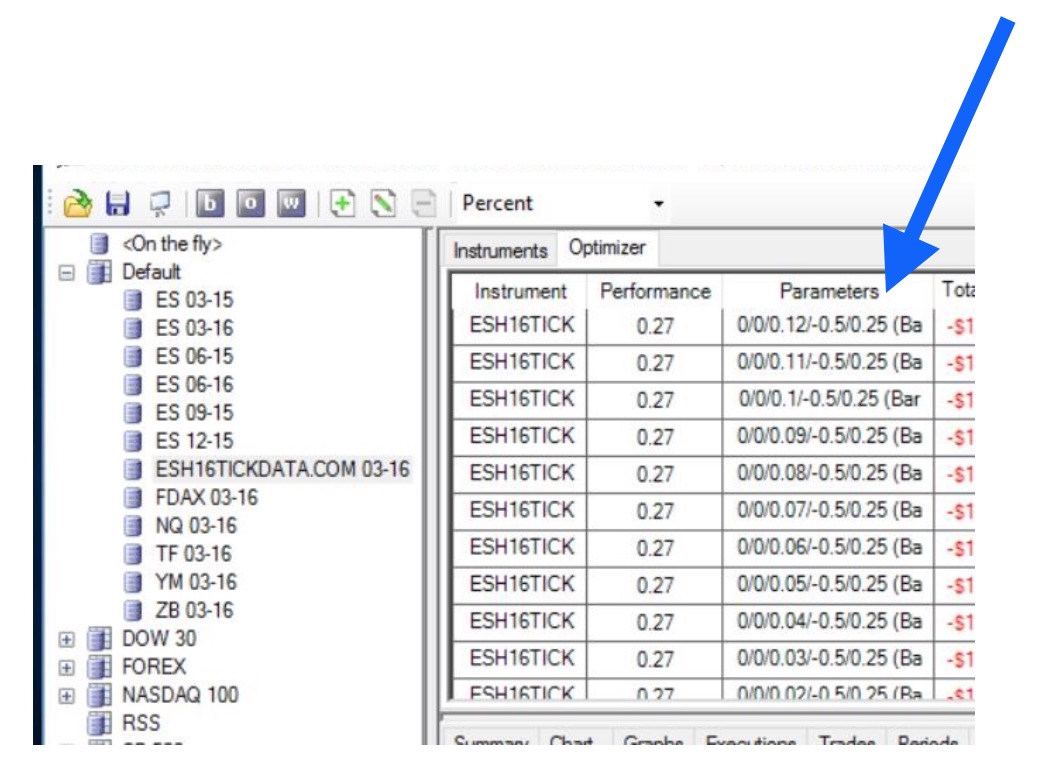Select ES 06-16 in the tree
The image size is (1062, 766).
194,385
